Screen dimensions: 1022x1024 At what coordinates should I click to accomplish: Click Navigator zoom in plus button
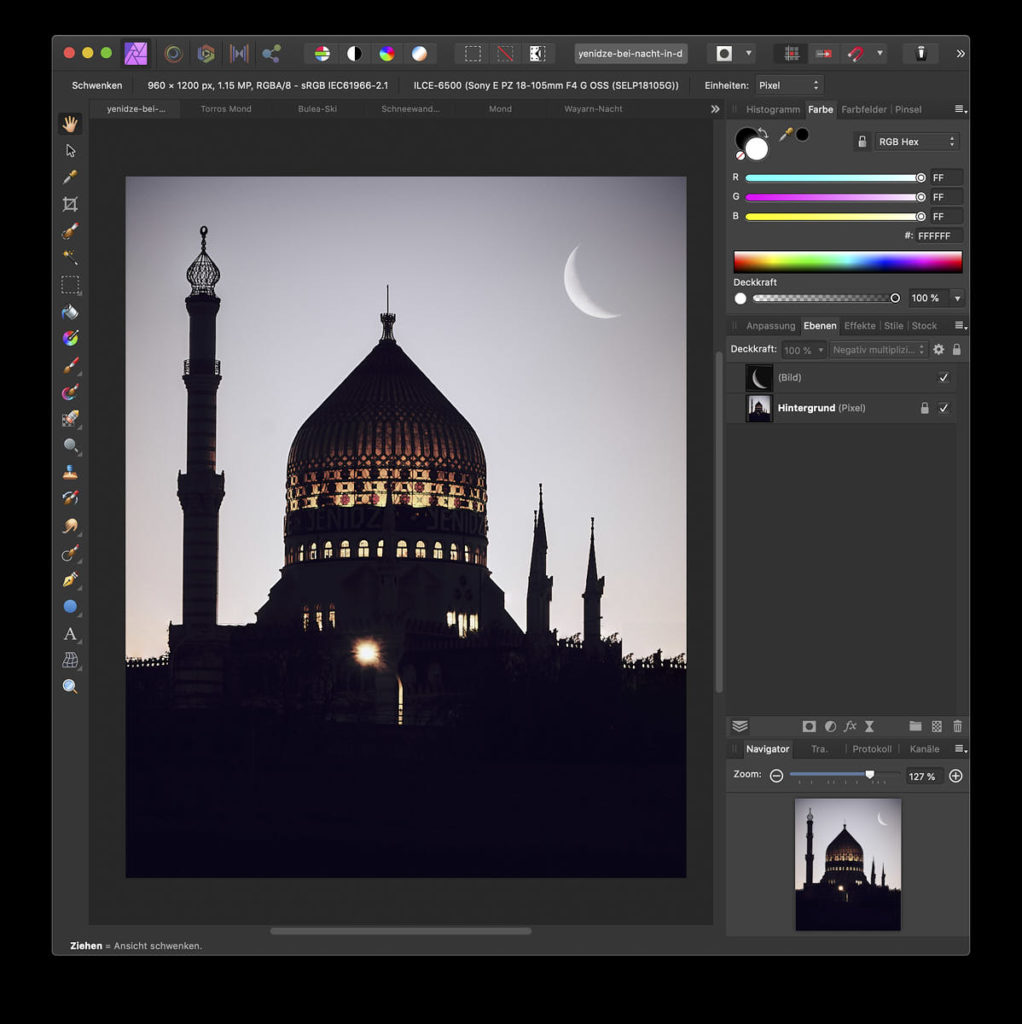[x=955, y=776]
